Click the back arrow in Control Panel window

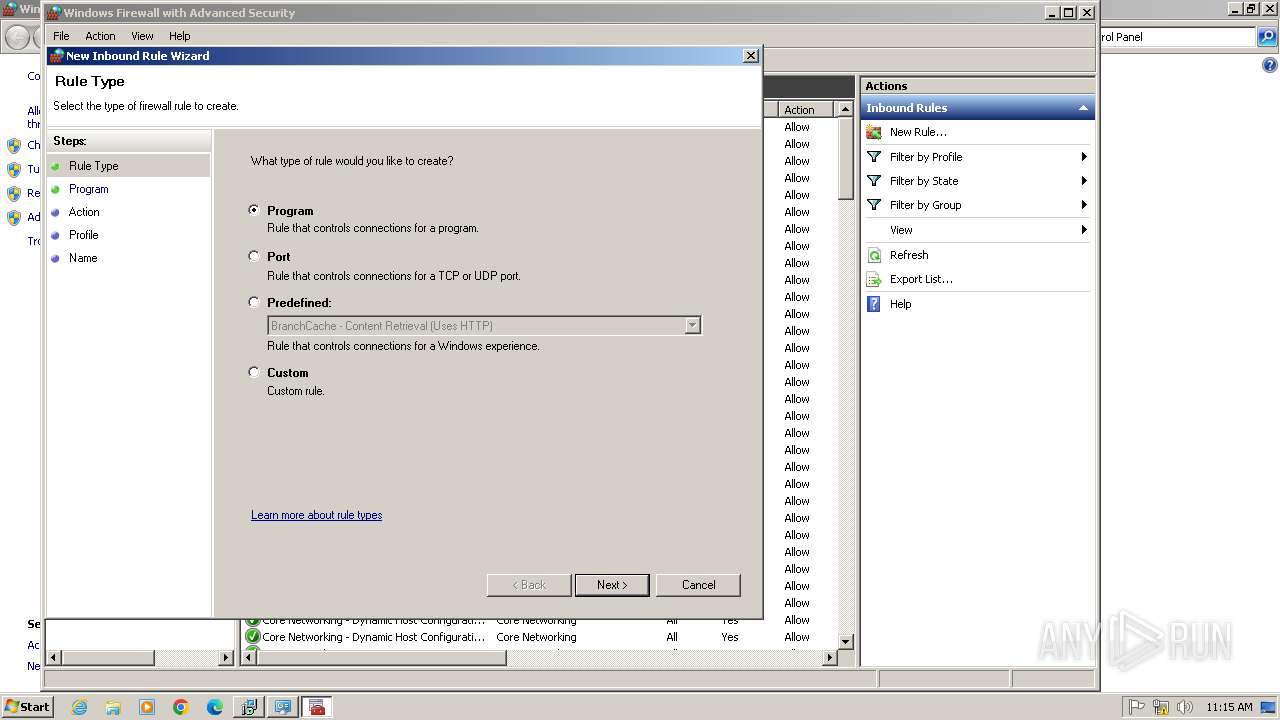17,38
